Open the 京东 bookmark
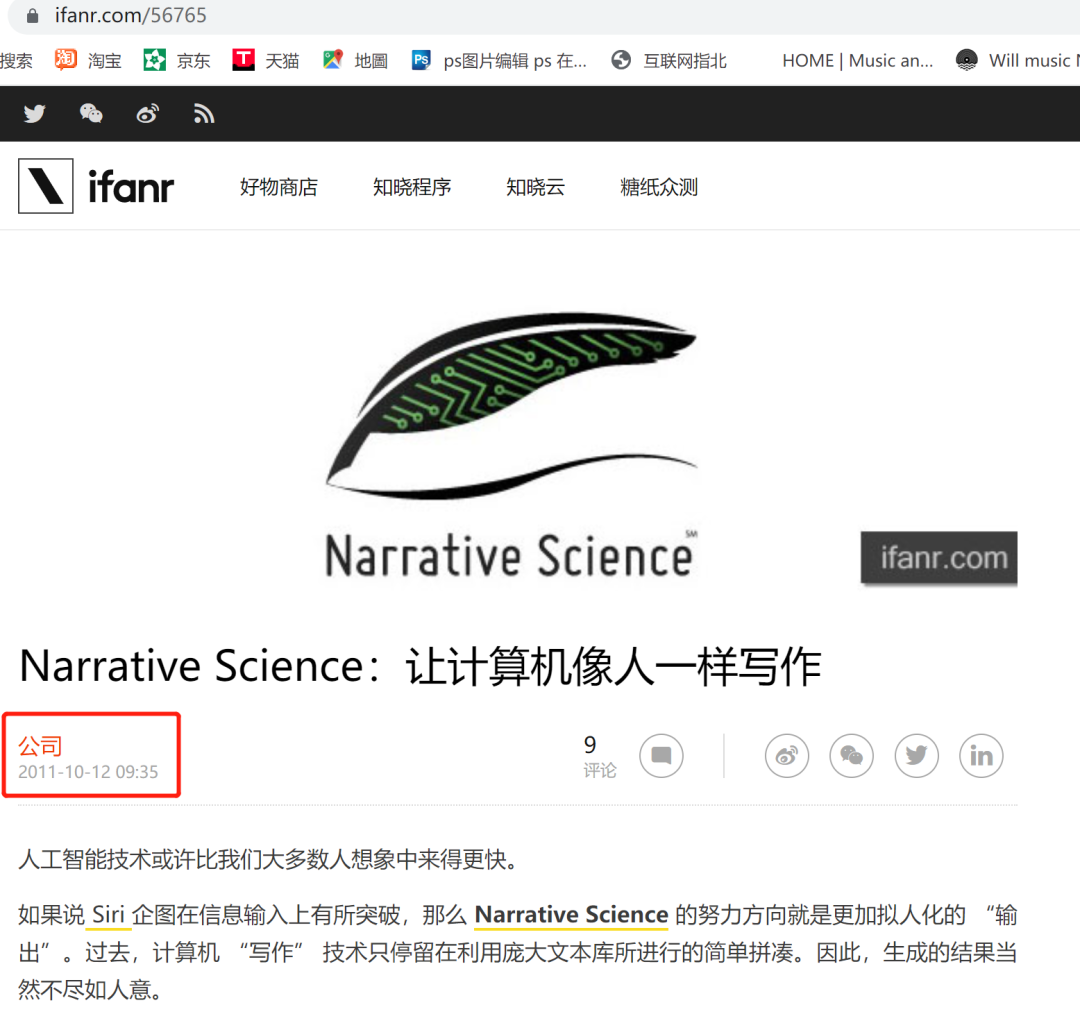The image size is (1080, 1014). click(176, 60)
